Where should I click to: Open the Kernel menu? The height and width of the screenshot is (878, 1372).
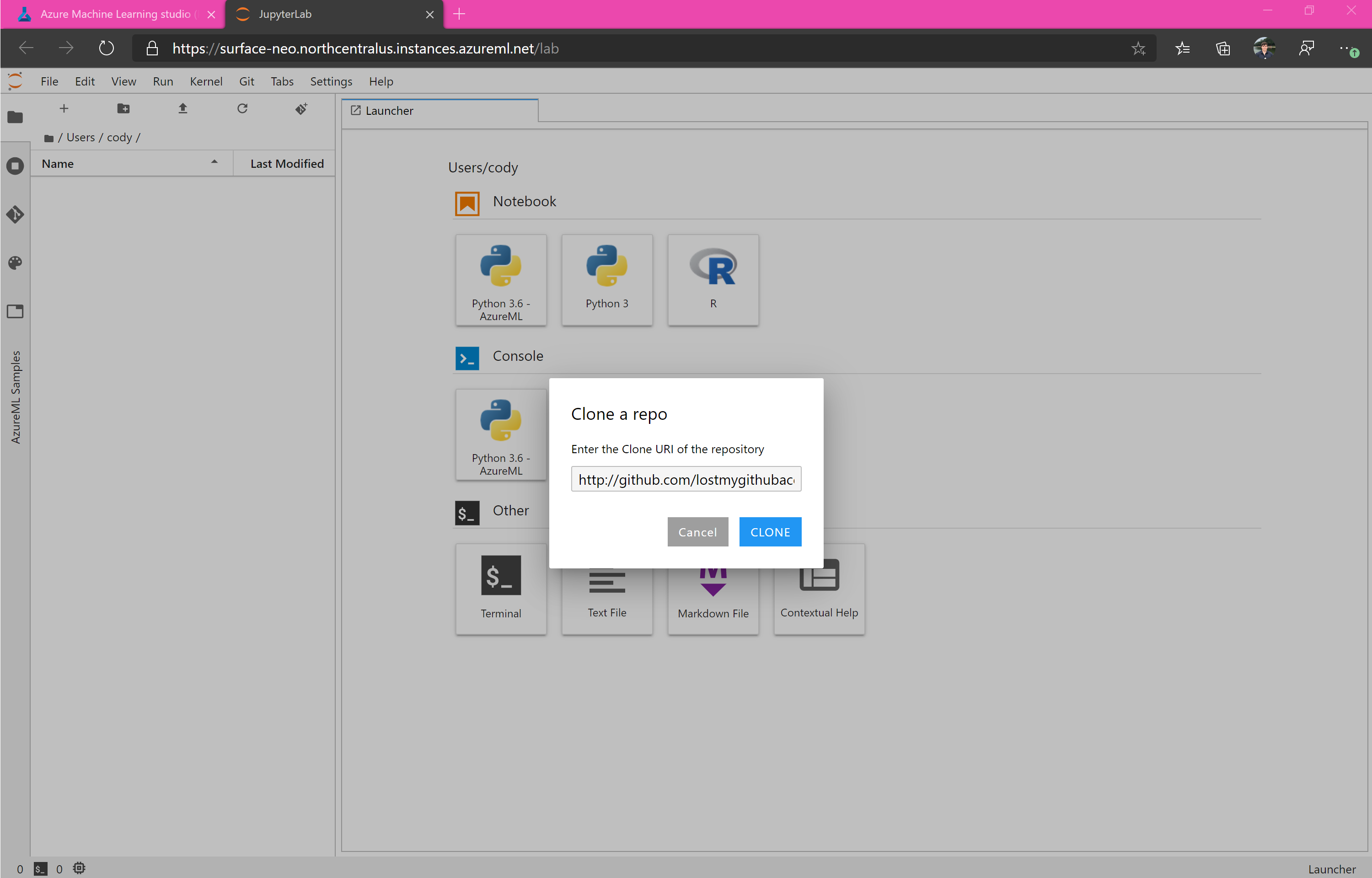point(206,81)
